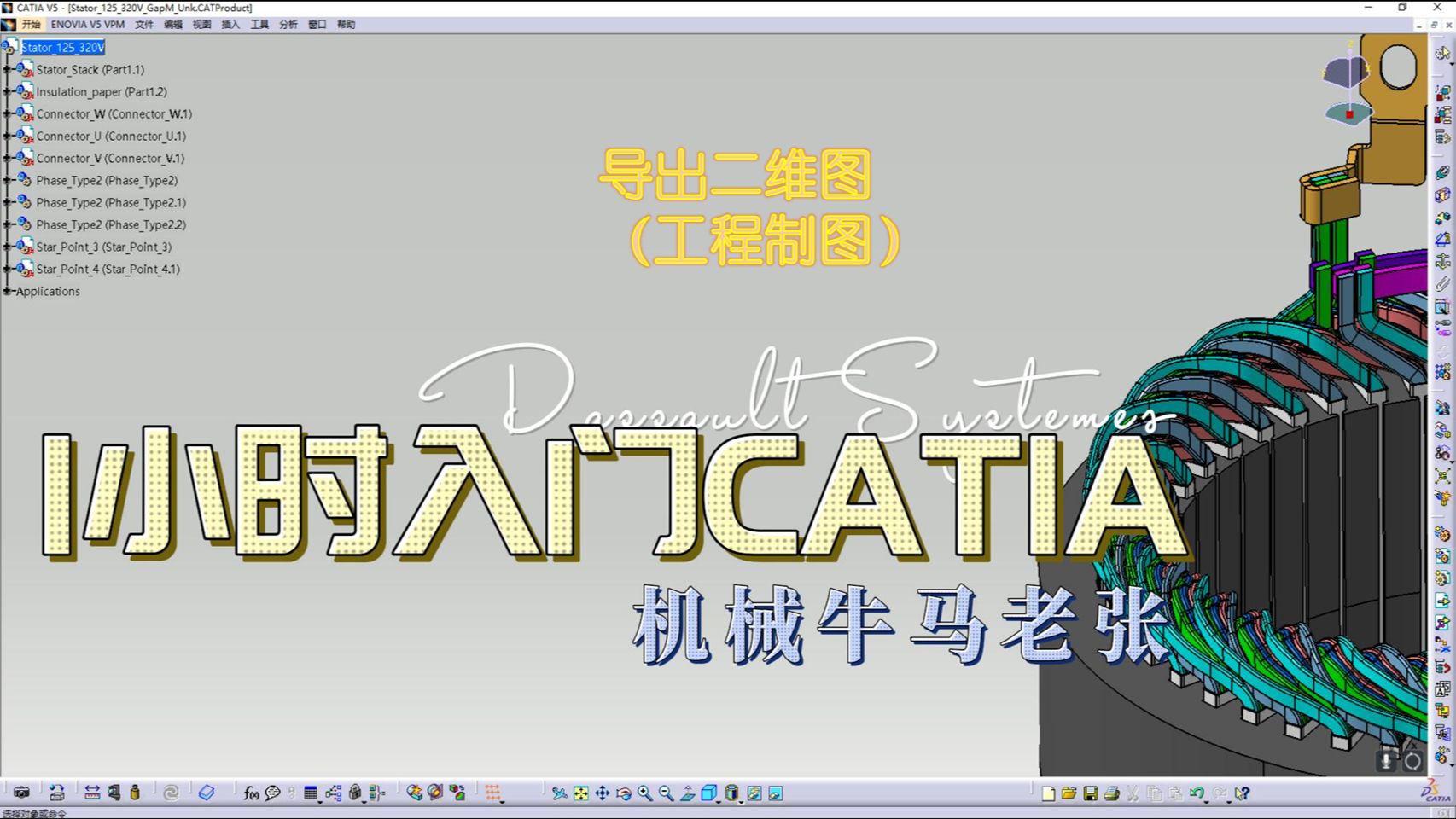Open the 文件 (File) menu
This screenshot has width=1456, height=819.
(144, 25)
